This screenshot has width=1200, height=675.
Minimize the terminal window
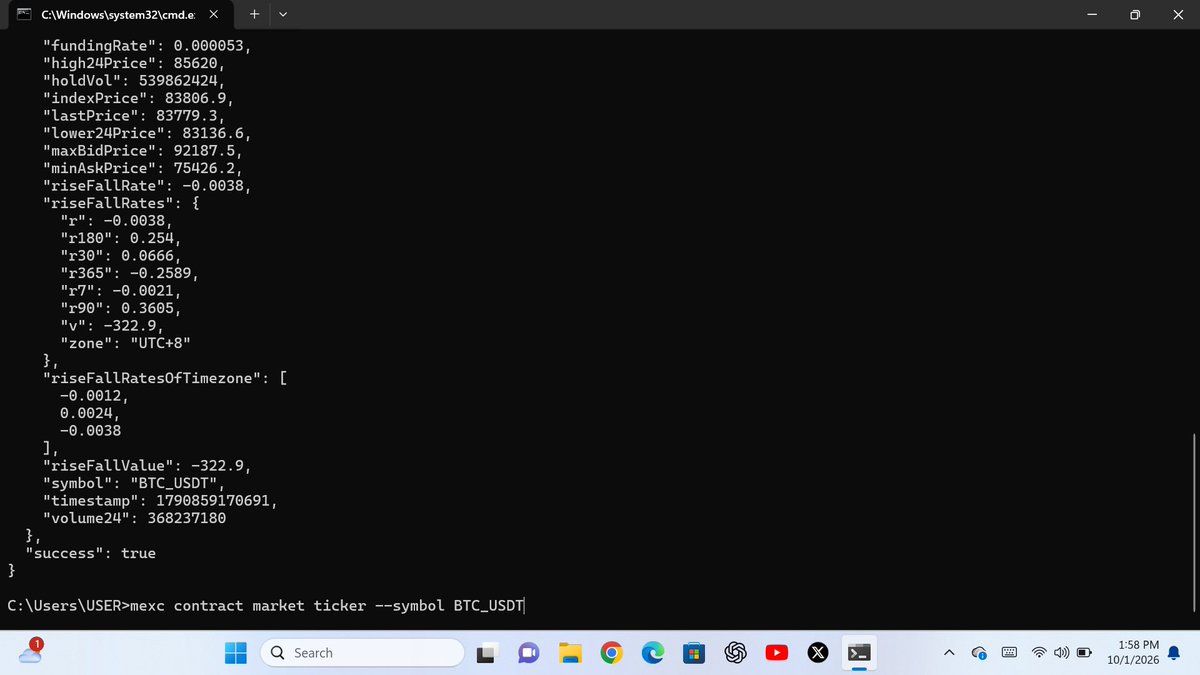[1090, 15]
